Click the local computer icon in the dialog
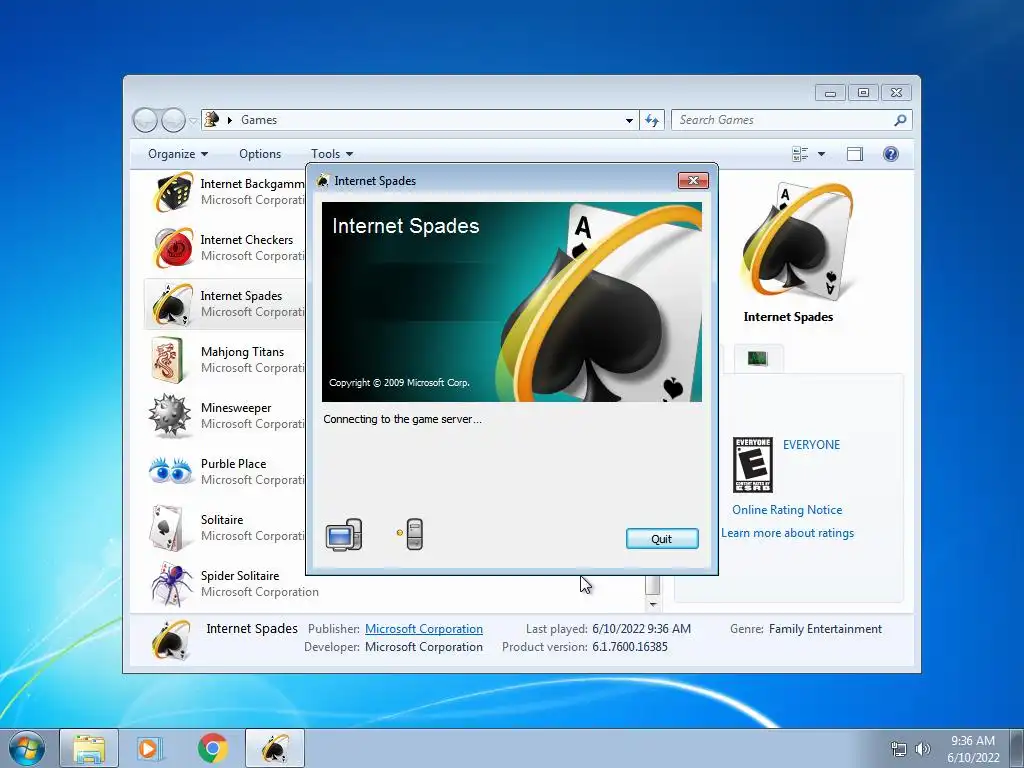1024x768 pixels. point(344,535)
